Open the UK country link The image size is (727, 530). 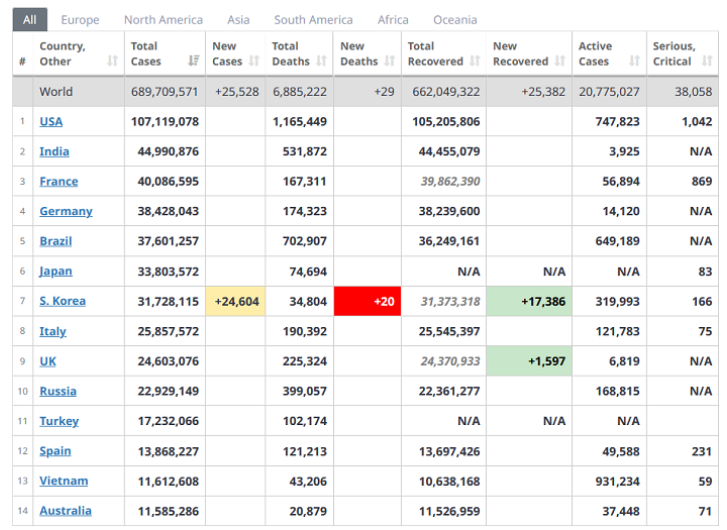(48, 361)
